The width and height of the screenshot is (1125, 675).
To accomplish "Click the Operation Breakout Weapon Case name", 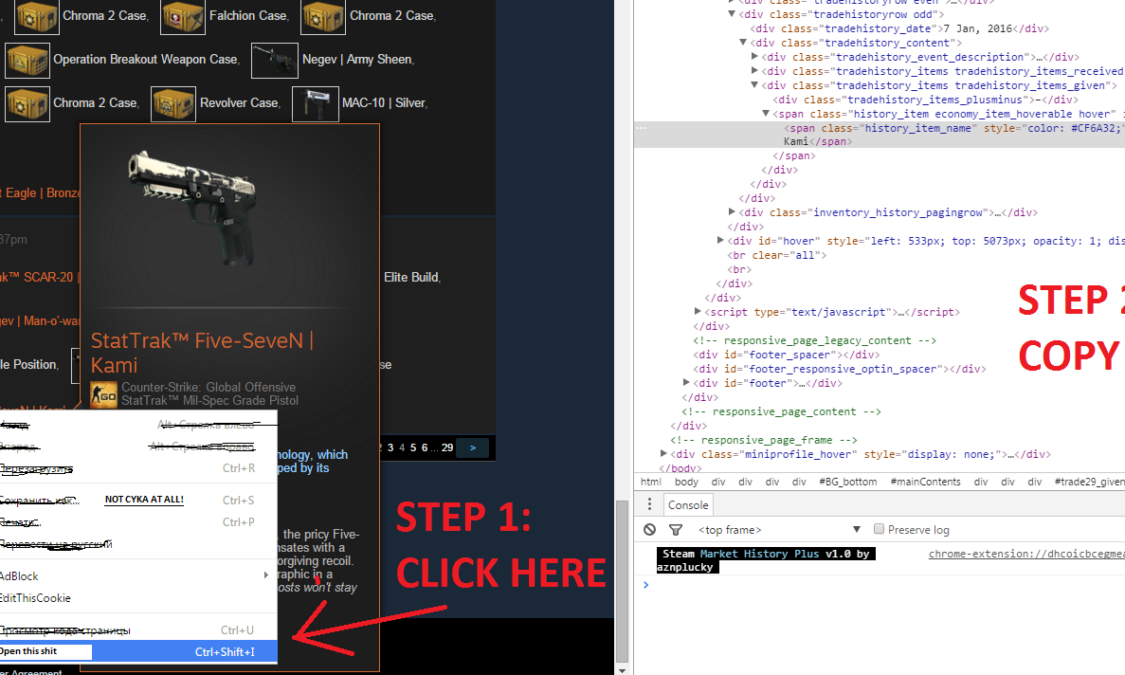I will point(146,60).
